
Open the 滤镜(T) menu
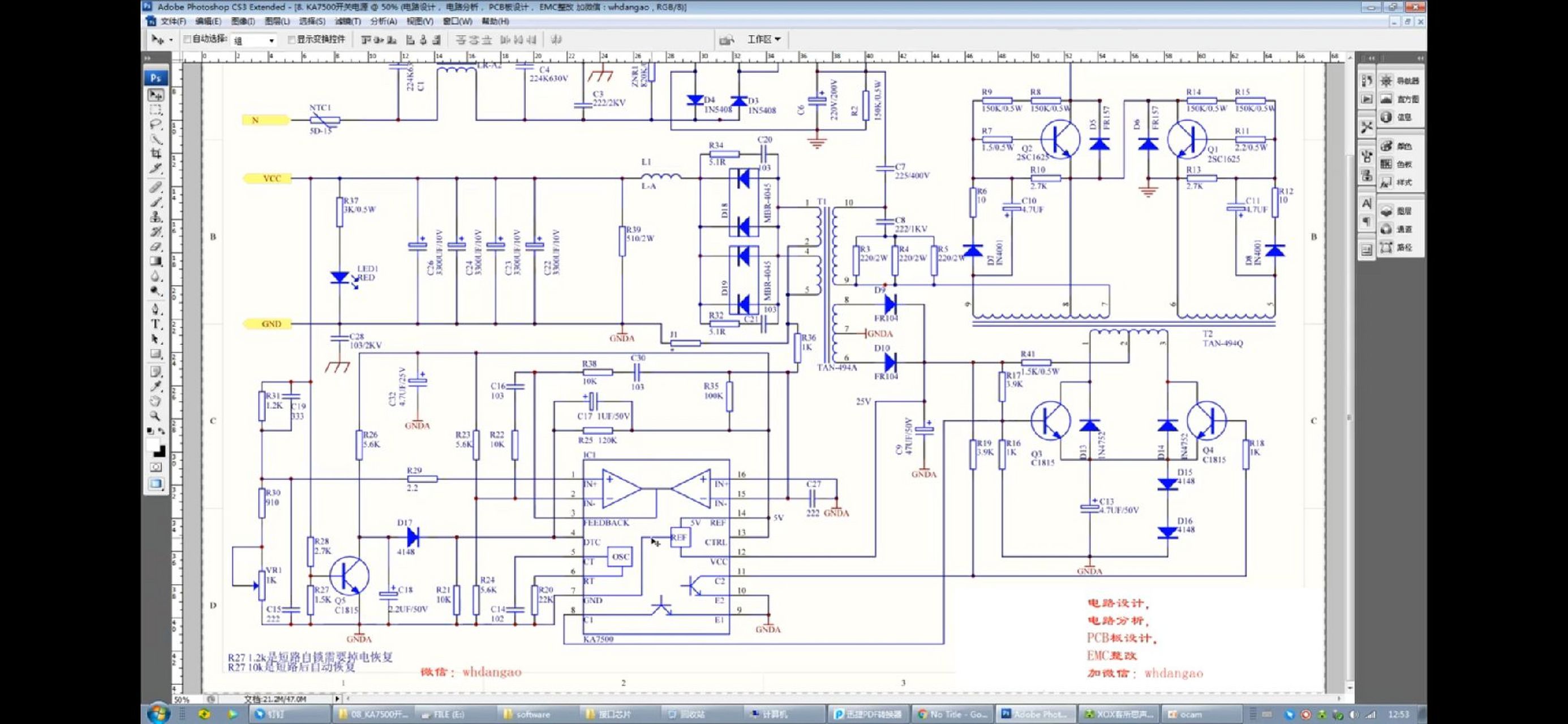(347, 21)
